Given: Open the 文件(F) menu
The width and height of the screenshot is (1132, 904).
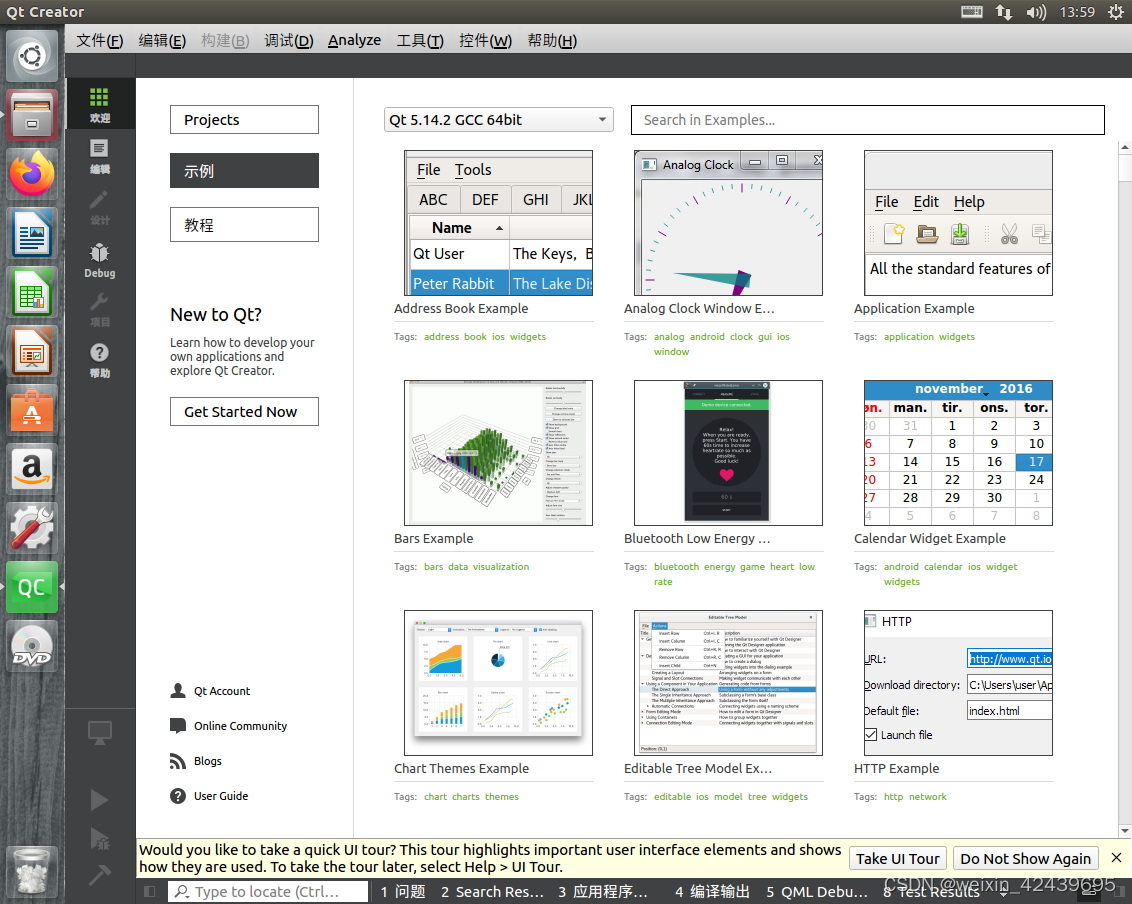Looking at the screenshot, I should click(x=100, y=40).
